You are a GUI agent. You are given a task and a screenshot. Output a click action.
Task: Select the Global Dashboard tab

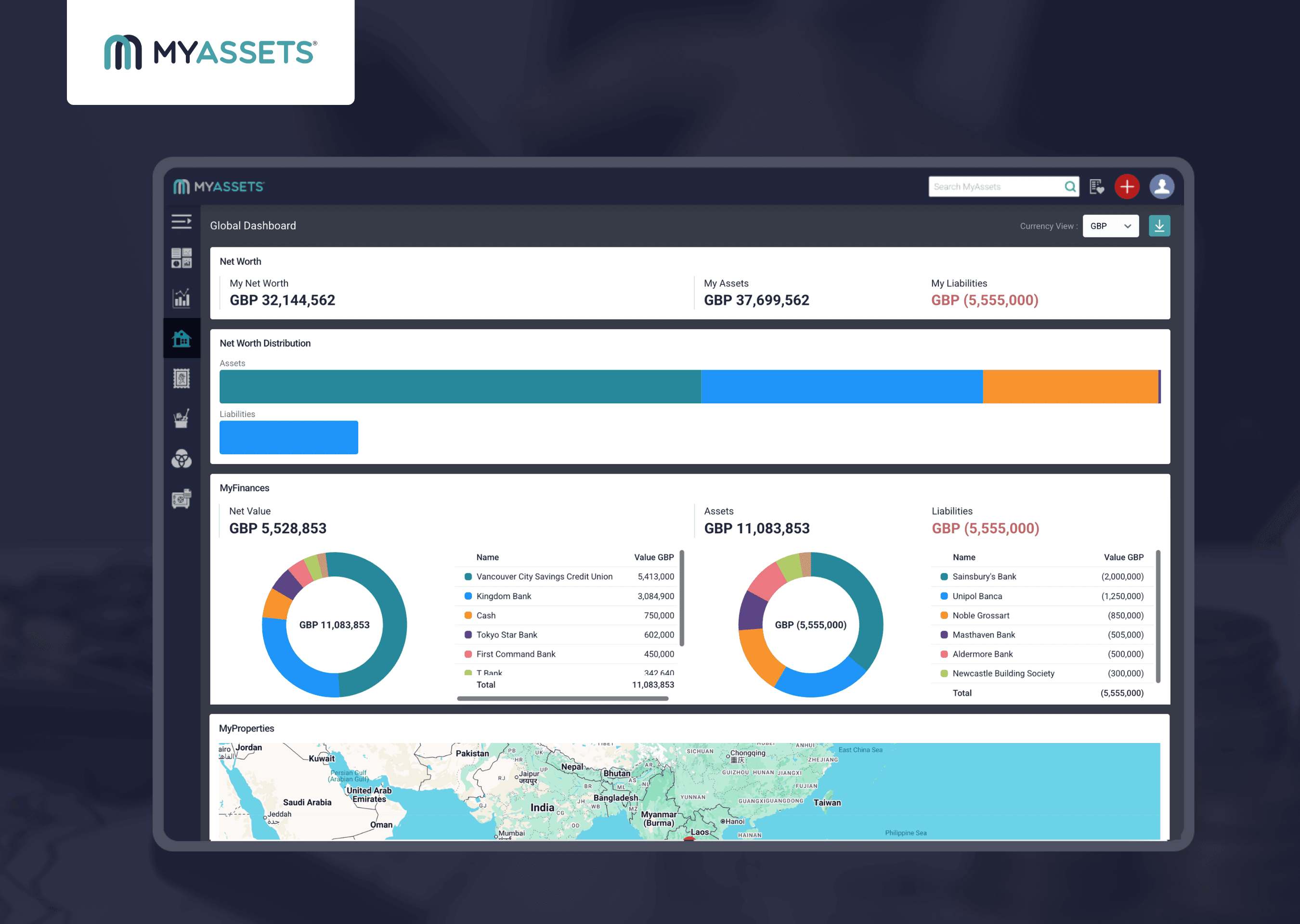(x=253, y=225)
